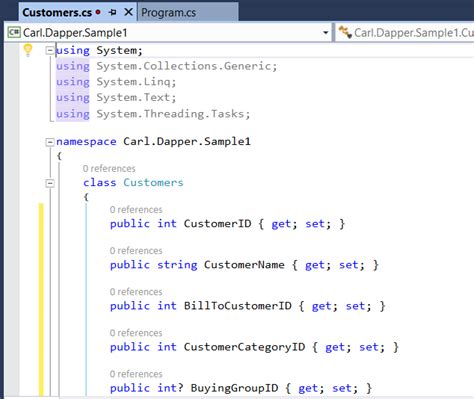474x399 pixels.
Task: Close the Customers.cs tab
Action: point(128,12)
